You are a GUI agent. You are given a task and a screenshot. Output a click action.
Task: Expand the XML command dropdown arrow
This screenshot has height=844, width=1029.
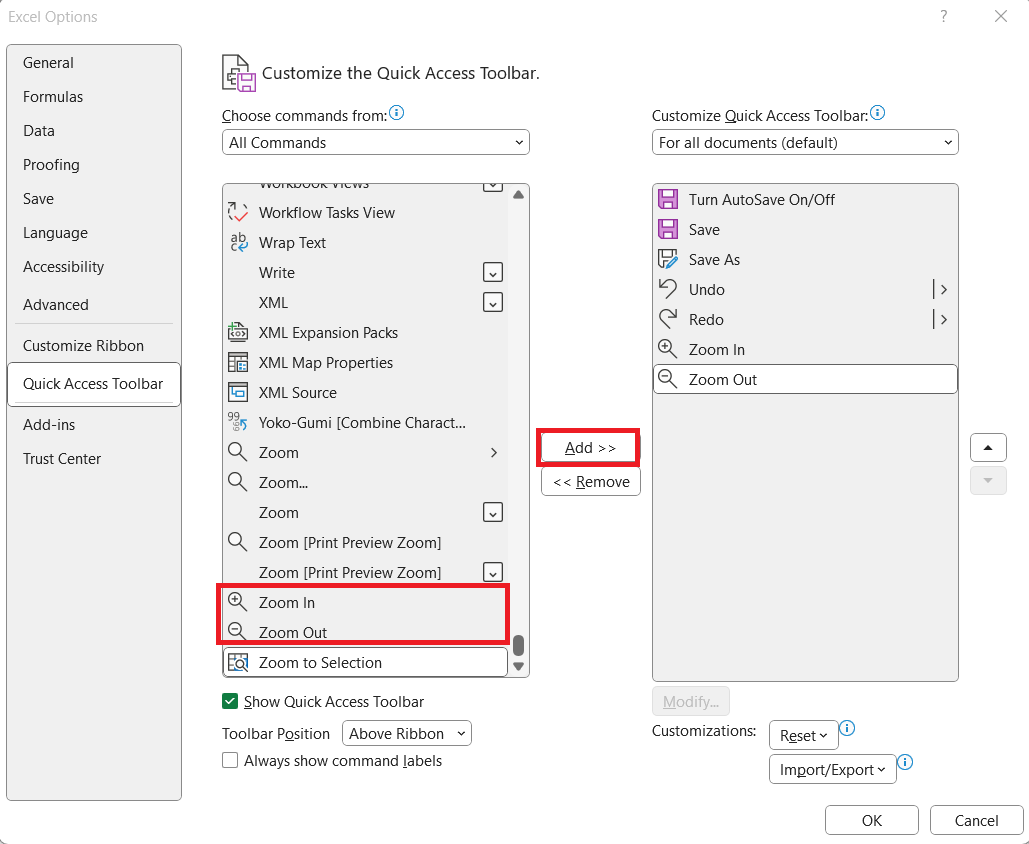pyautogui.click(x=493, y=303)
